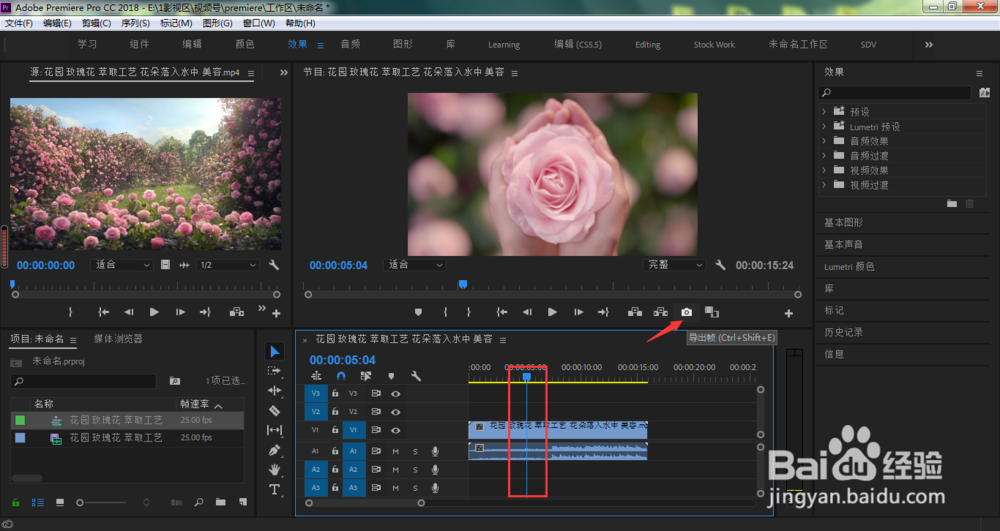The width and height of the screenshot is (1000, 531).
Task: Select the Selection arrow tool
Action: point(274,352)
